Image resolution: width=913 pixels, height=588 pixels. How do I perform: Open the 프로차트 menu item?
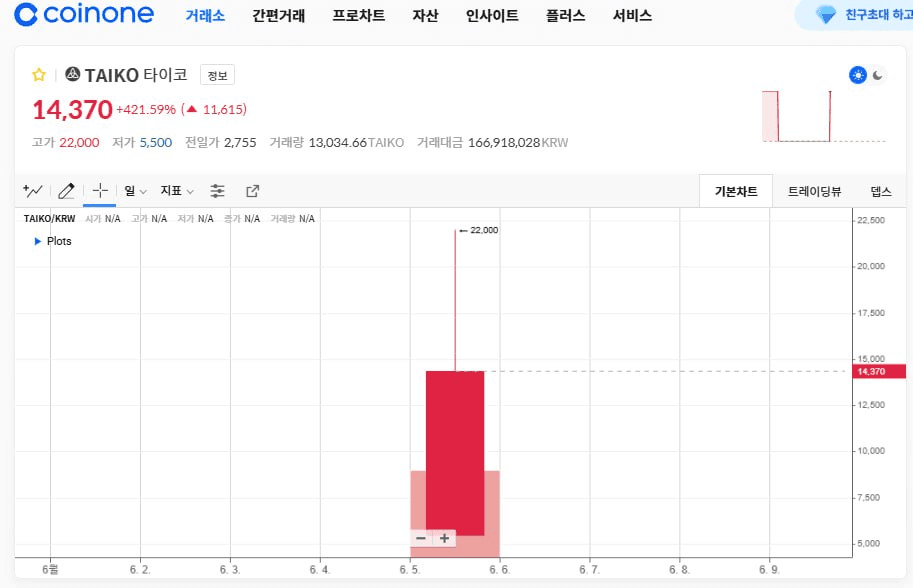[358, 16]
